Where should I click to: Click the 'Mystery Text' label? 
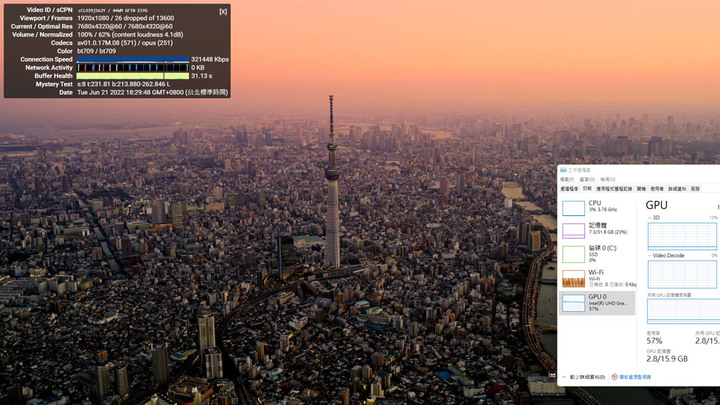(54, 84)
